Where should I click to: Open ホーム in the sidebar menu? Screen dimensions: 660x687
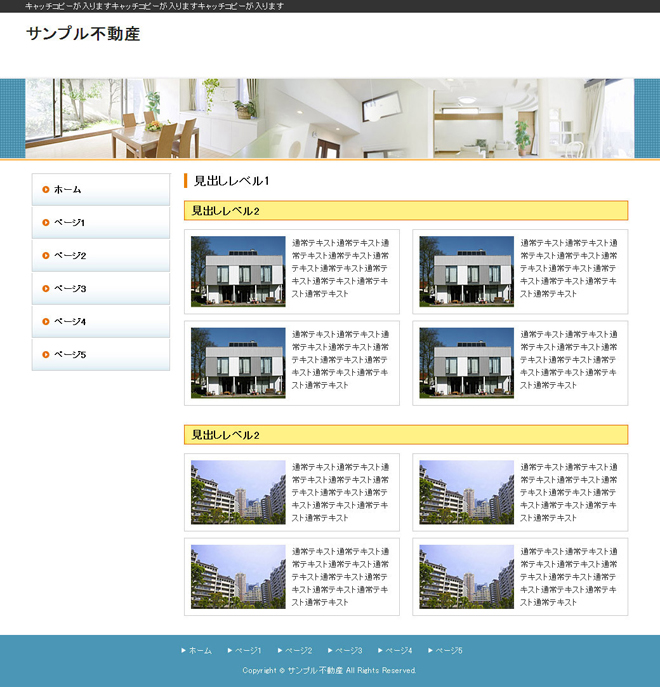(x=101, y=189)
